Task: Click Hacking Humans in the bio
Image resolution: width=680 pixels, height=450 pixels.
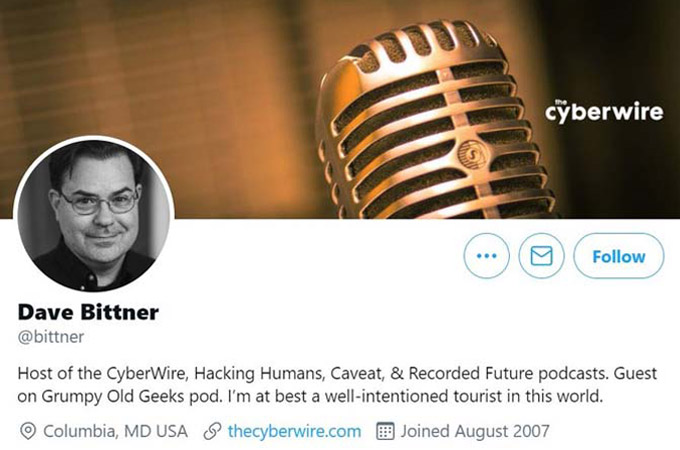Action: pyautogui.click(x=259, y=373)
